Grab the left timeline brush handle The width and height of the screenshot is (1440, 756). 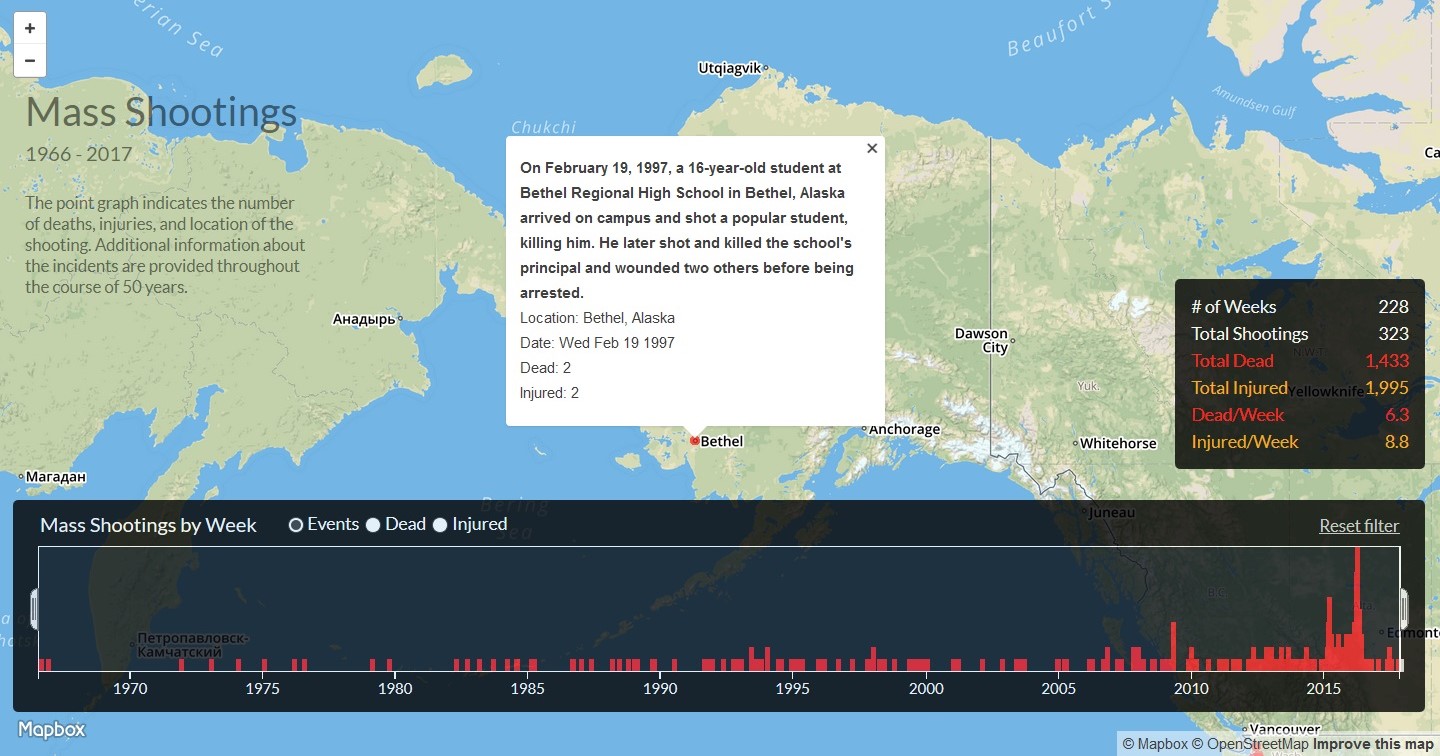(35, 609)
